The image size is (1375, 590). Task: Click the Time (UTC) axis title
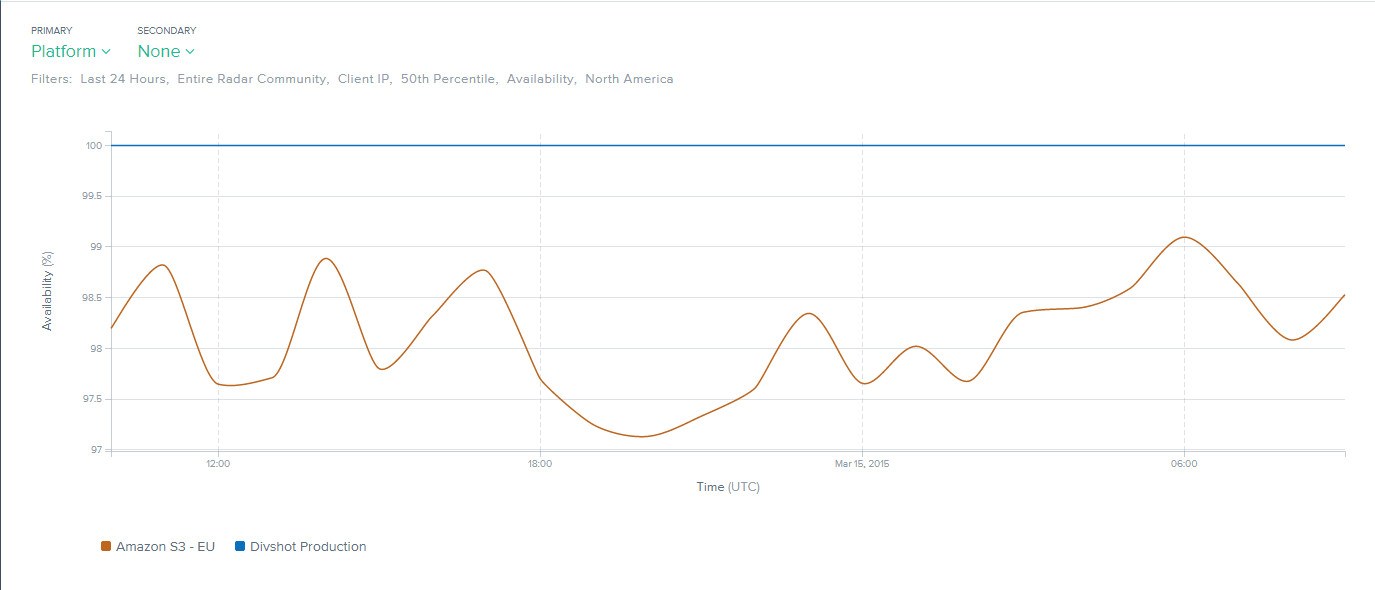(728, 487)
